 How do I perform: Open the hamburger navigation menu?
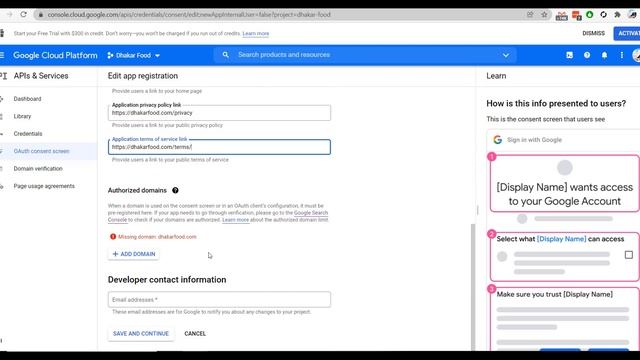pyautogui.click(x=2, y=55)
